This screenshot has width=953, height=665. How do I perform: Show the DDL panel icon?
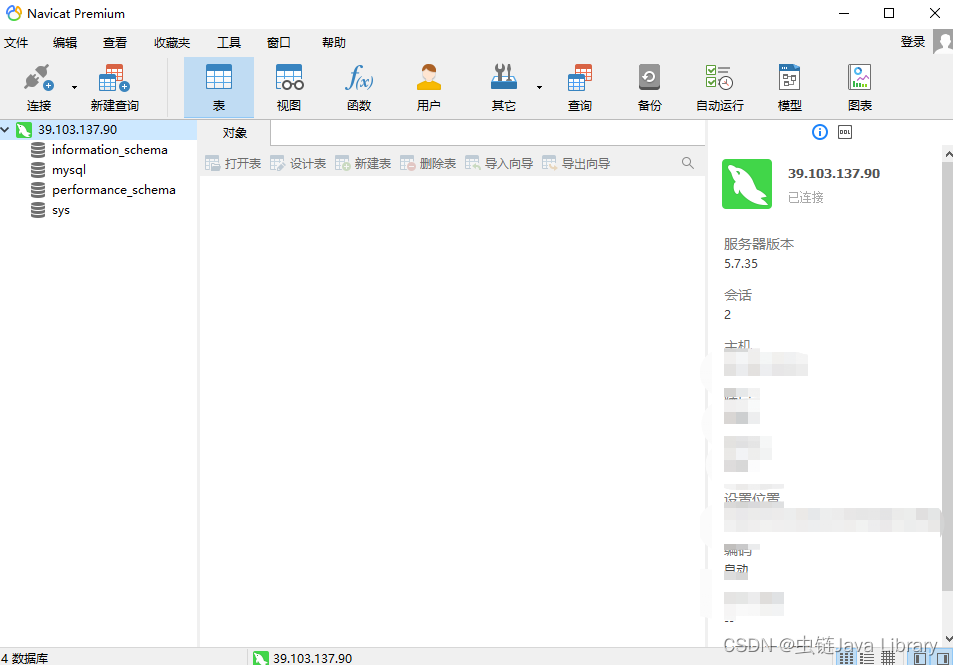(845, 132)
